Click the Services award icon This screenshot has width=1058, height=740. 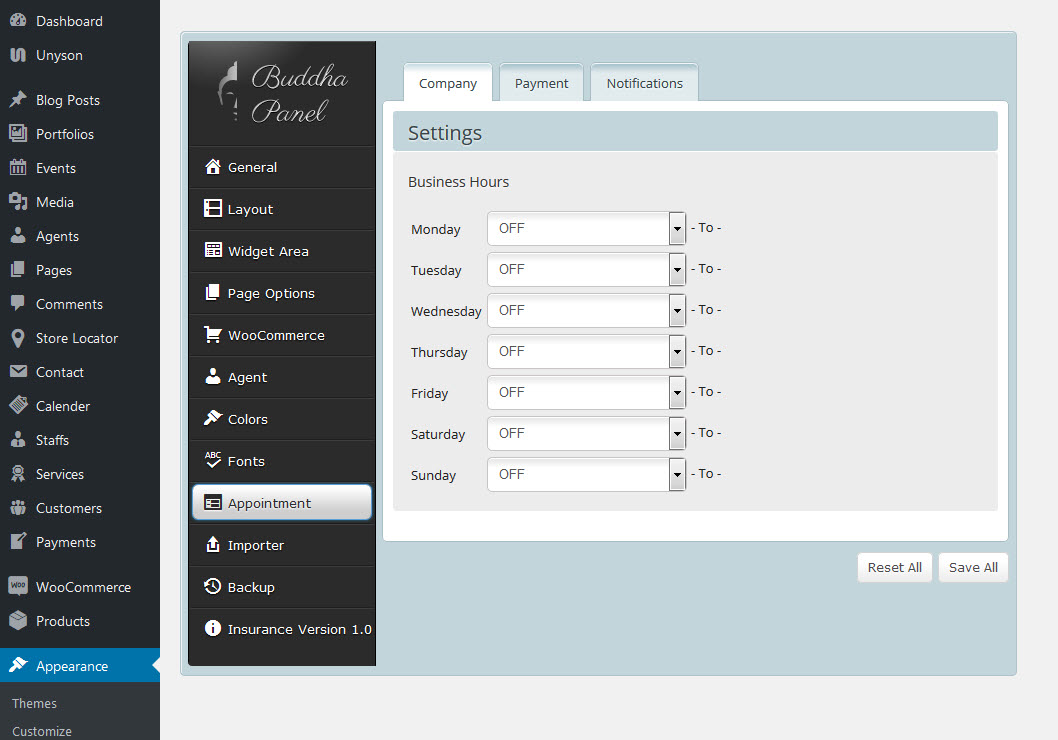point(18,474)
